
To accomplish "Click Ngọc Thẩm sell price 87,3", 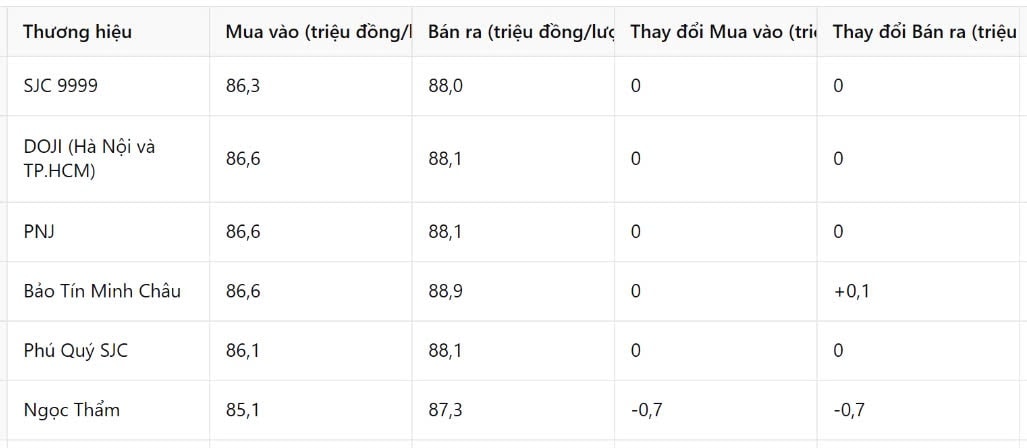I will pos(445,411).
